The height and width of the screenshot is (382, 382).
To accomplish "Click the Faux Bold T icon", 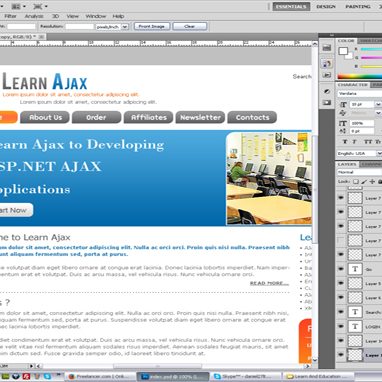I will coord(345,141).
